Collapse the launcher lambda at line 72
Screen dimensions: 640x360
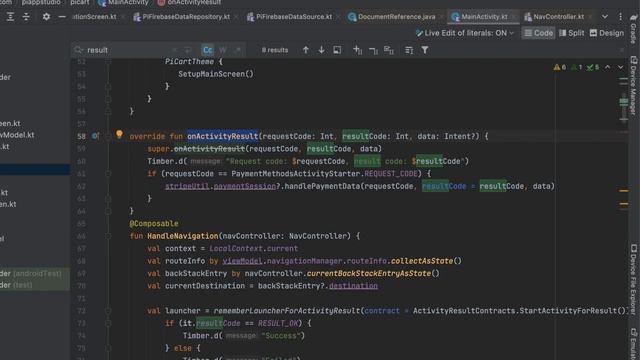point(108,311)
